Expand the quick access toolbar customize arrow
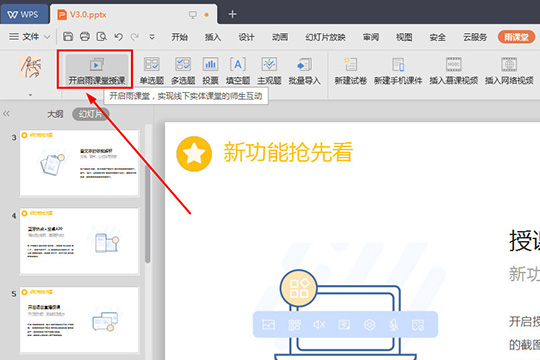 152,37
